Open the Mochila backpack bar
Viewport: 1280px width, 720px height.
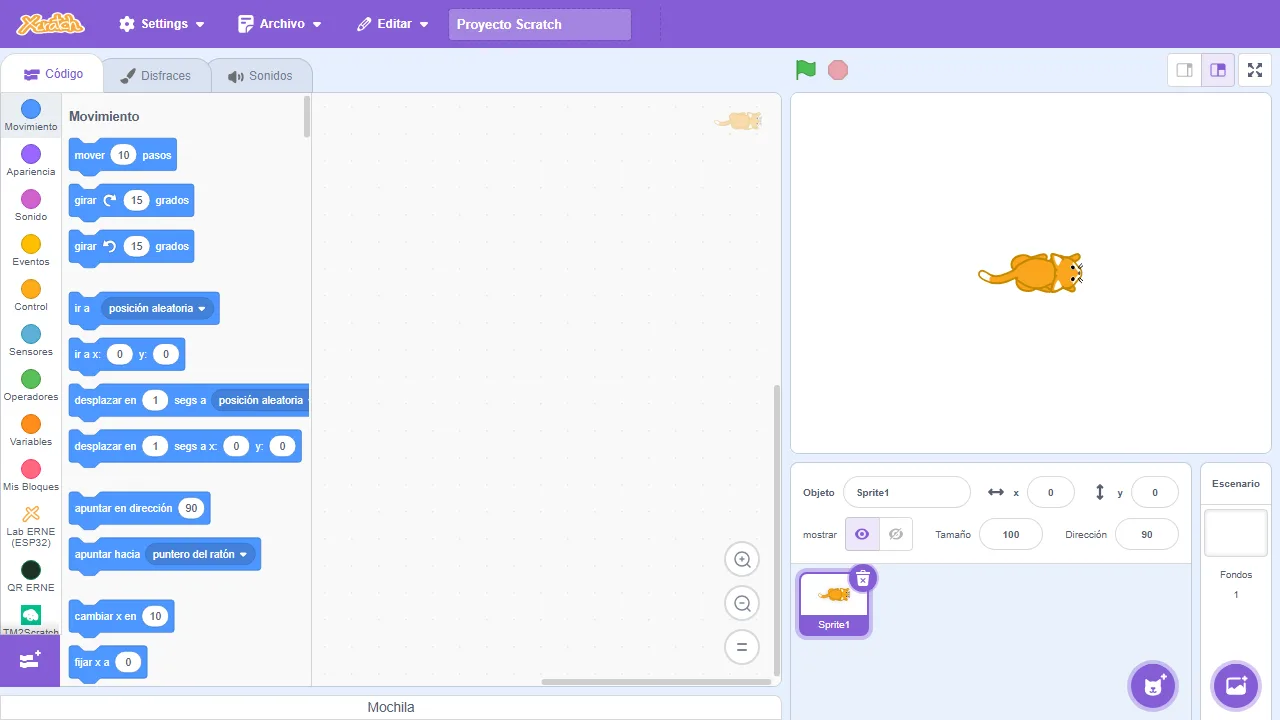tap(390, 707)
